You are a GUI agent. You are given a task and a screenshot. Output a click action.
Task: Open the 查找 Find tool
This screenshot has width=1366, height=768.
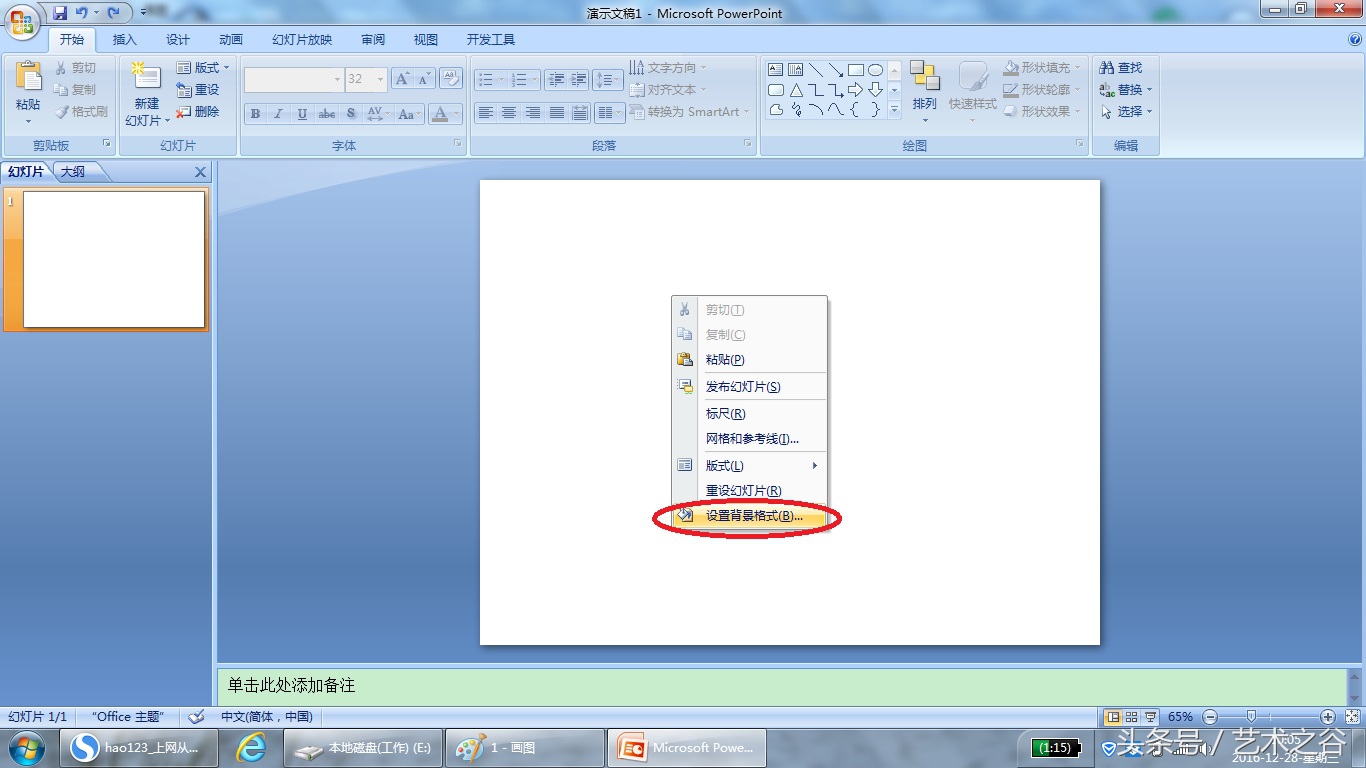[1121, 68]
